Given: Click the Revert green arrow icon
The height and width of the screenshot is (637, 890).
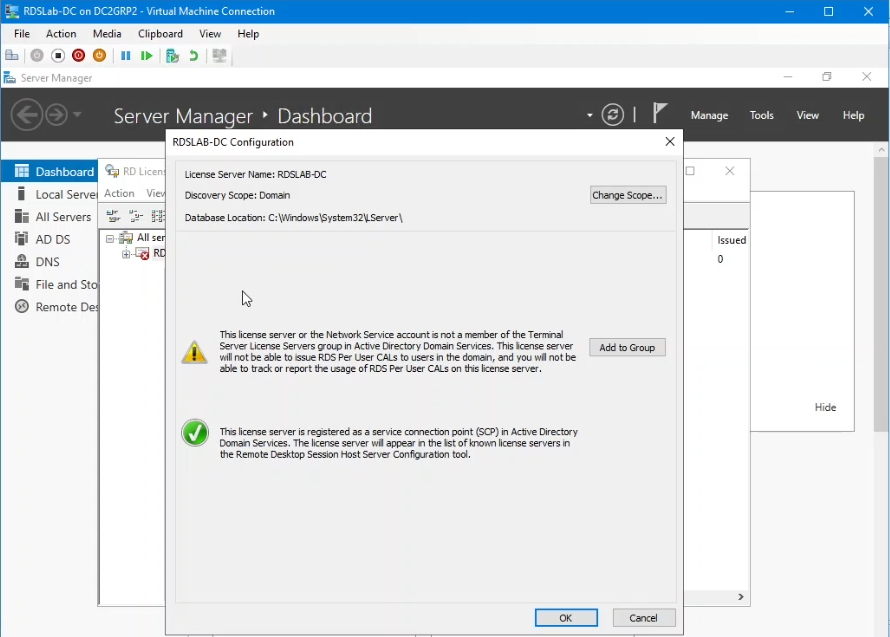Looking at the screenshot, I should pyautogui.click(x=194, y=56).
